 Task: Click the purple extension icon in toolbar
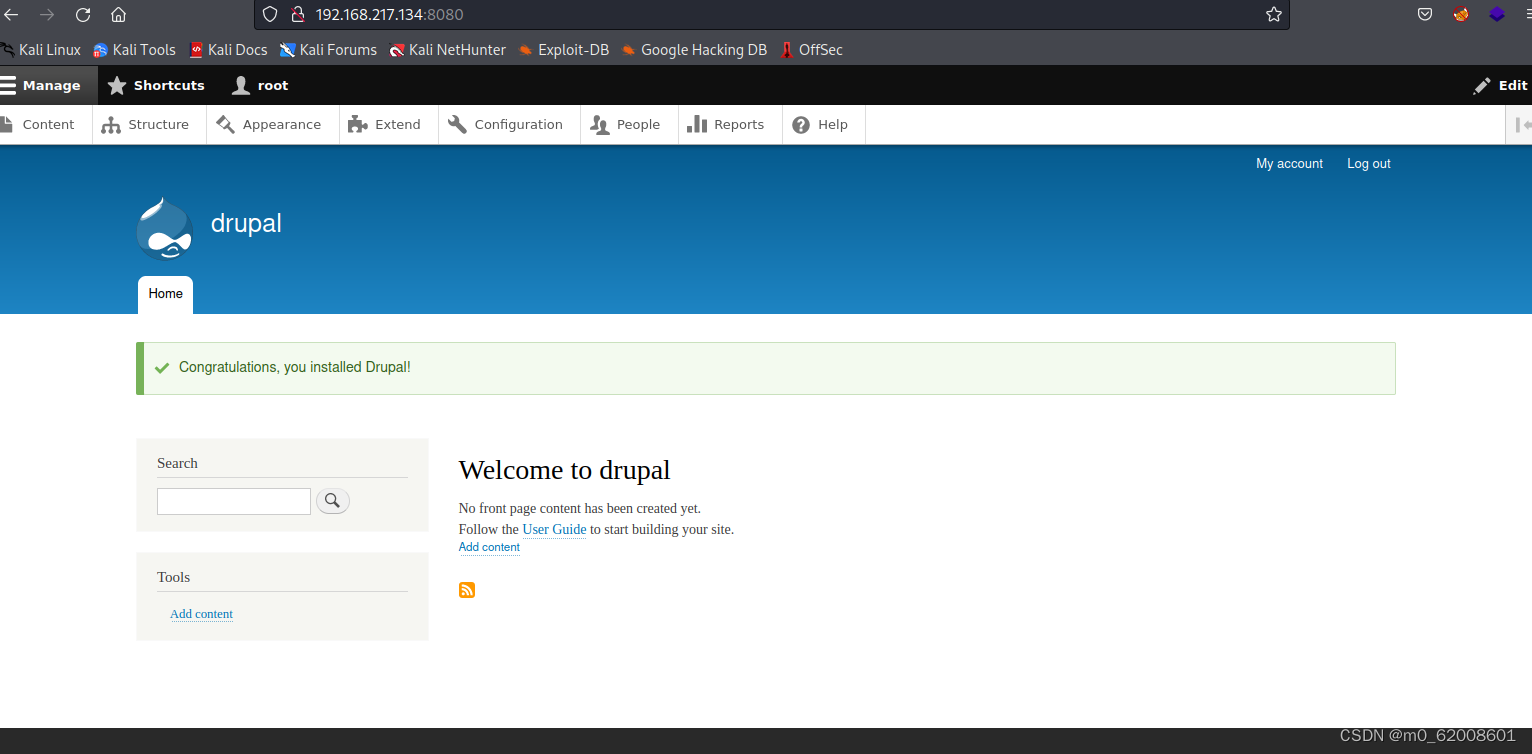1497,14
